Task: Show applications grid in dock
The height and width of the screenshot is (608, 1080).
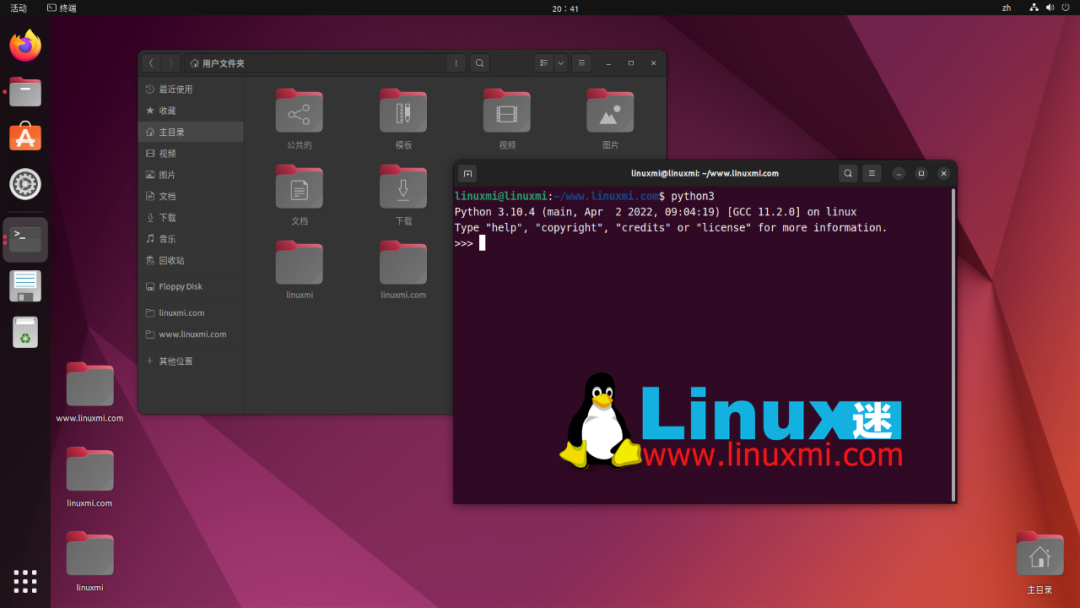Action: 25,581
